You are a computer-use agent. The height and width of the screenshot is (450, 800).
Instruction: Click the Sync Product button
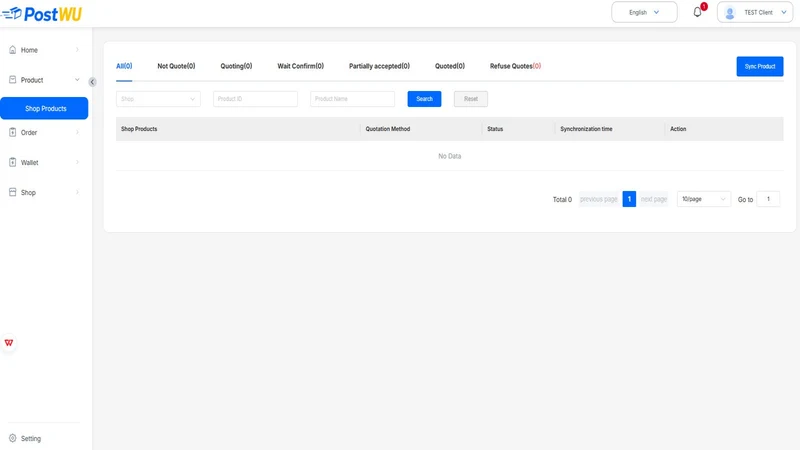(x=760, y=66)
